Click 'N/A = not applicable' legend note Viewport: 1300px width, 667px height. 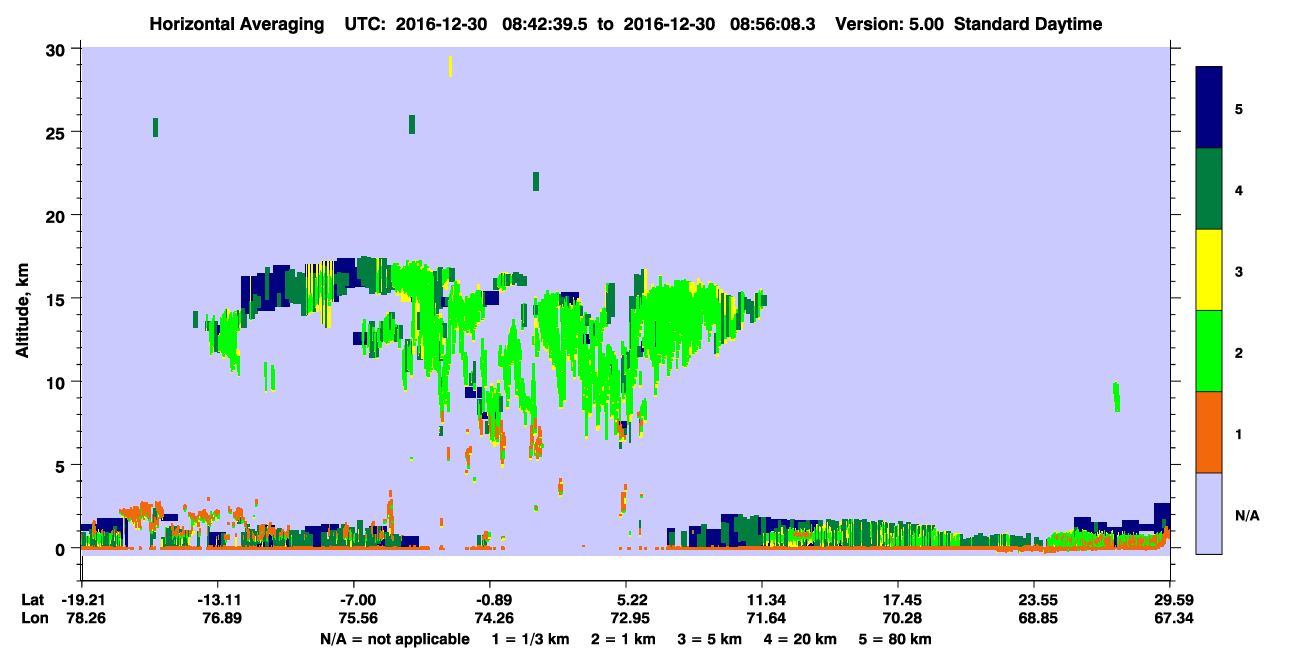tap(394, 639)
